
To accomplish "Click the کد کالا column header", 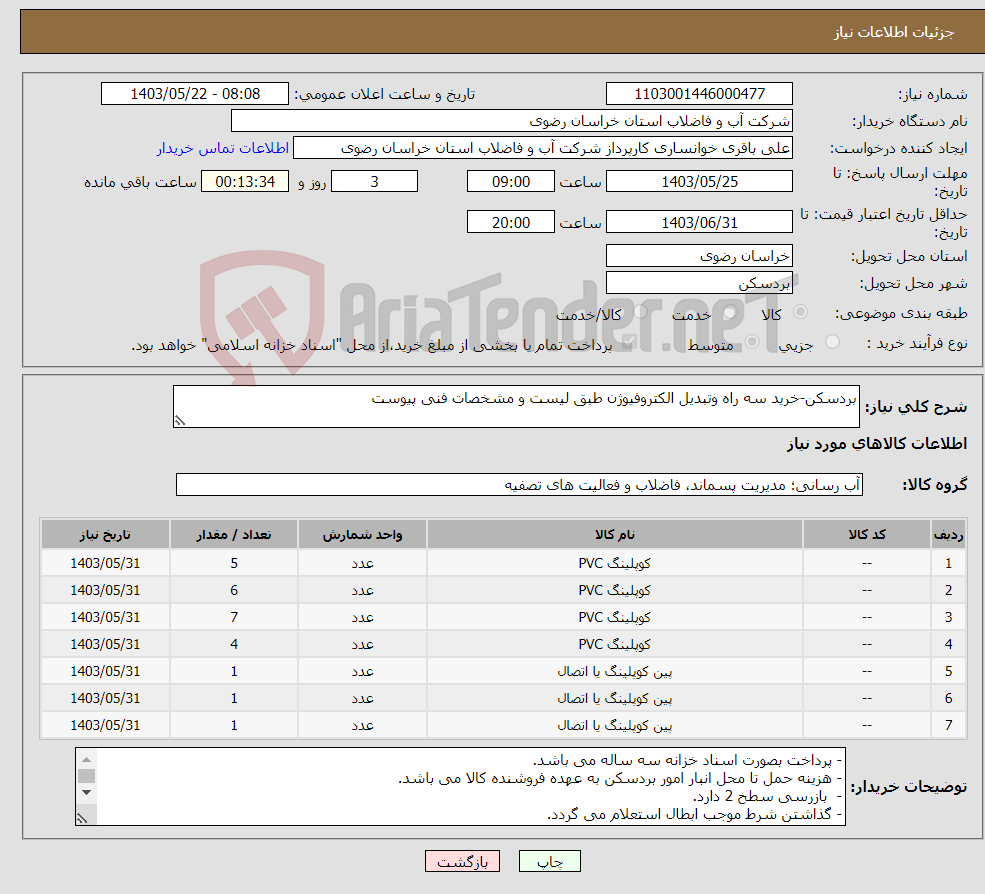I will tap(867, 535).
